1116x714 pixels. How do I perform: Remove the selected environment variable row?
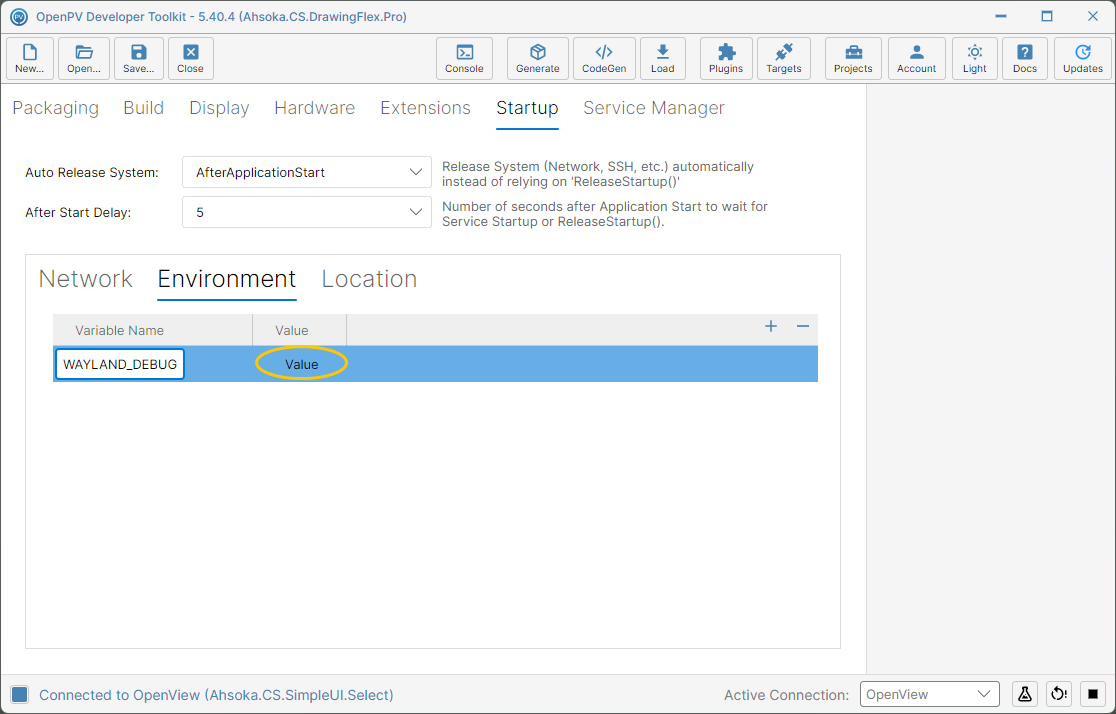[x=803, y=327]
